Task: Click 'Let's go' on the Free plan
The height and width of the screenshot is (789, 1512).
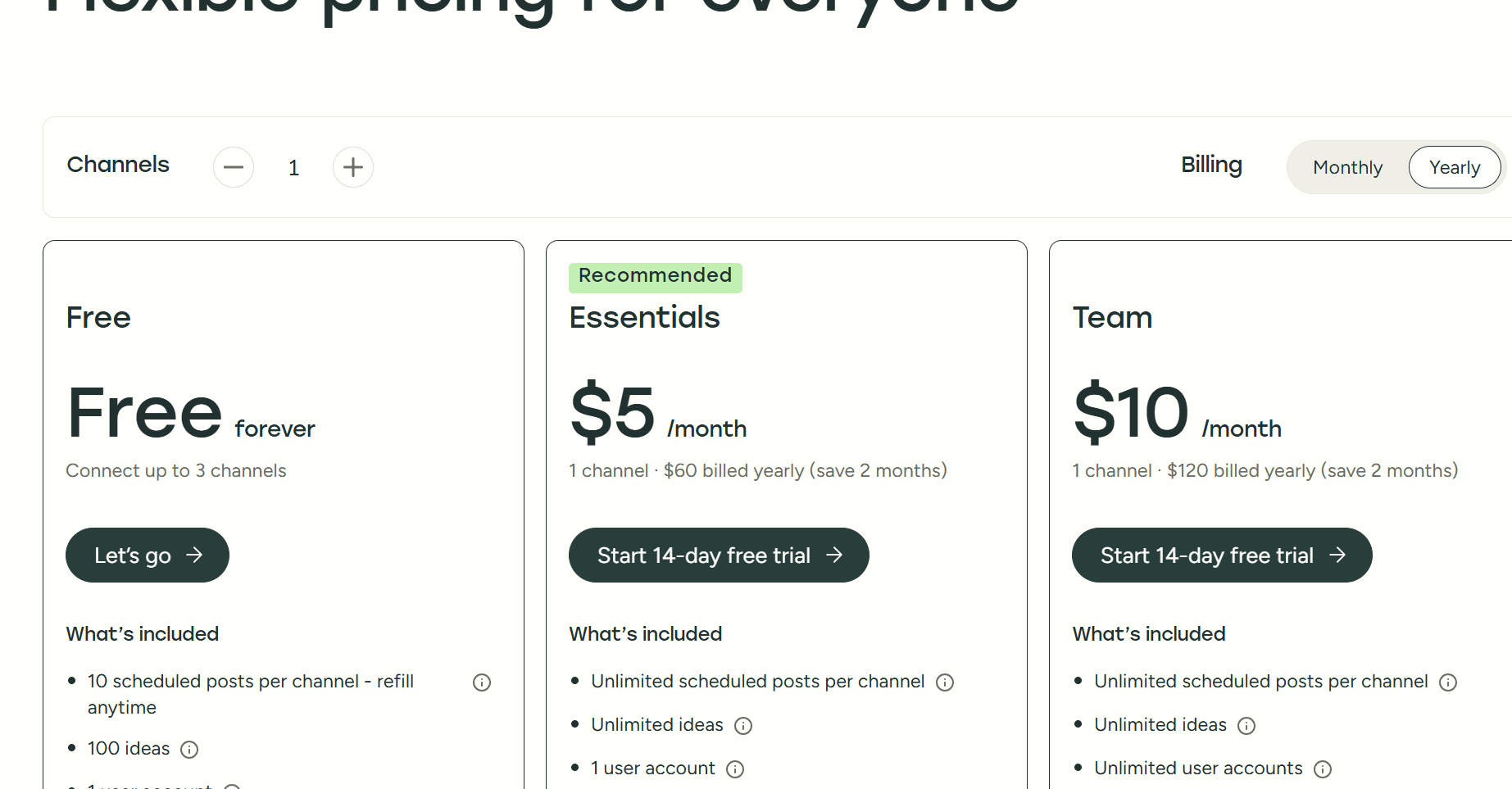Action: pos(147,555)
